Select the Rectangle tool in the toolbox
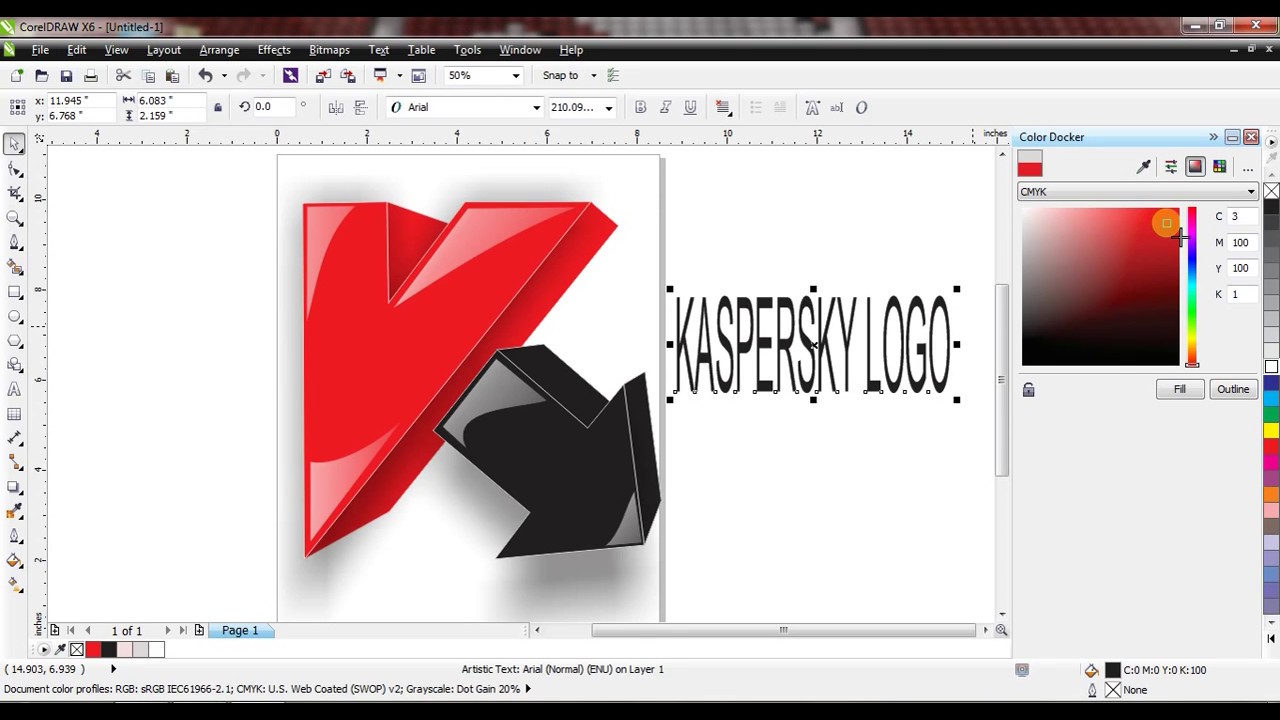1280x720 pixels. [14, 291]
